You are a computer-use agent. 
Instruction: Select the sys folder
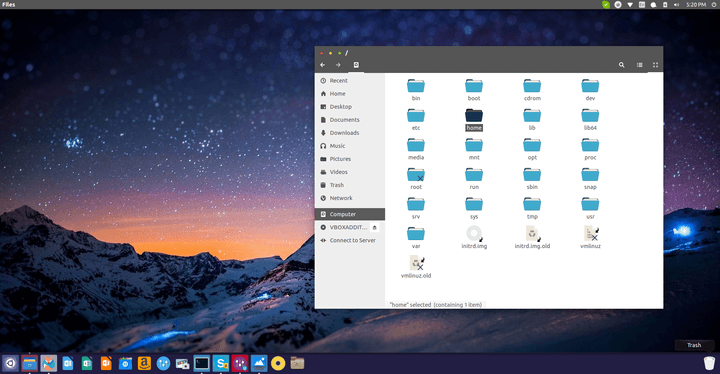tap(474, 208)
